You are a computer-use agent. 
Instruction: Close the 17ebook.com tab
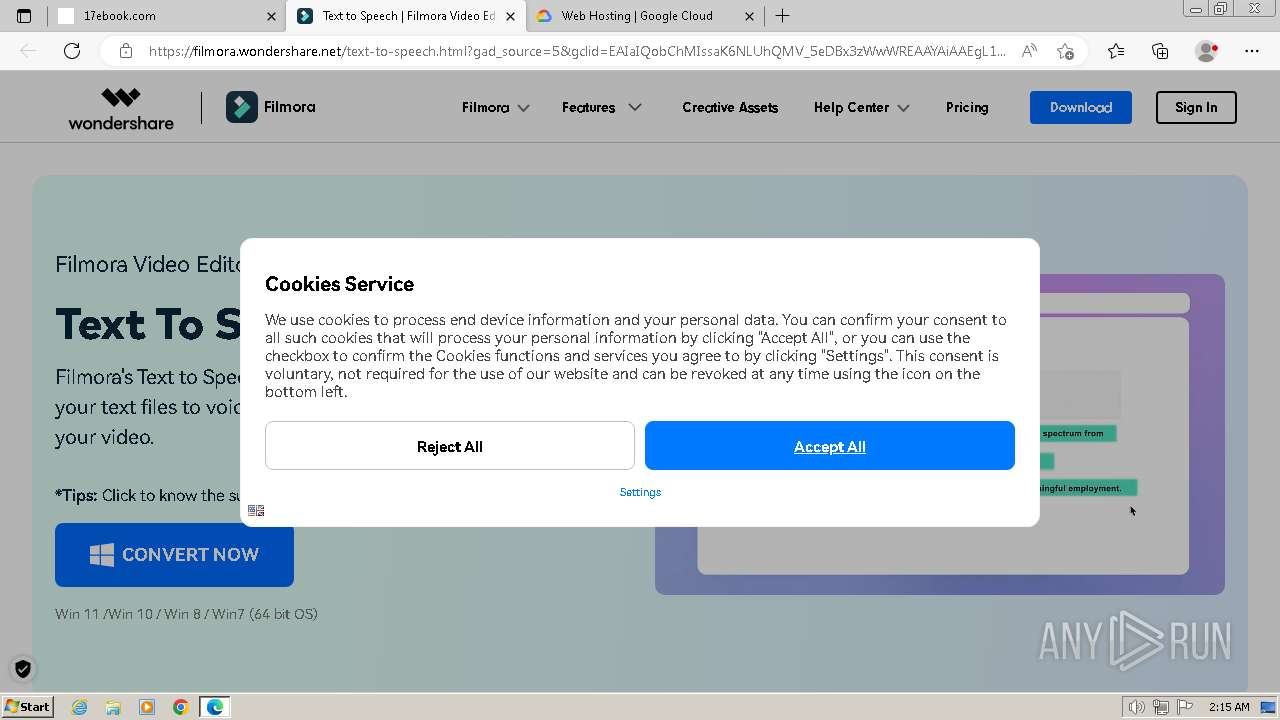click(271, 16)
